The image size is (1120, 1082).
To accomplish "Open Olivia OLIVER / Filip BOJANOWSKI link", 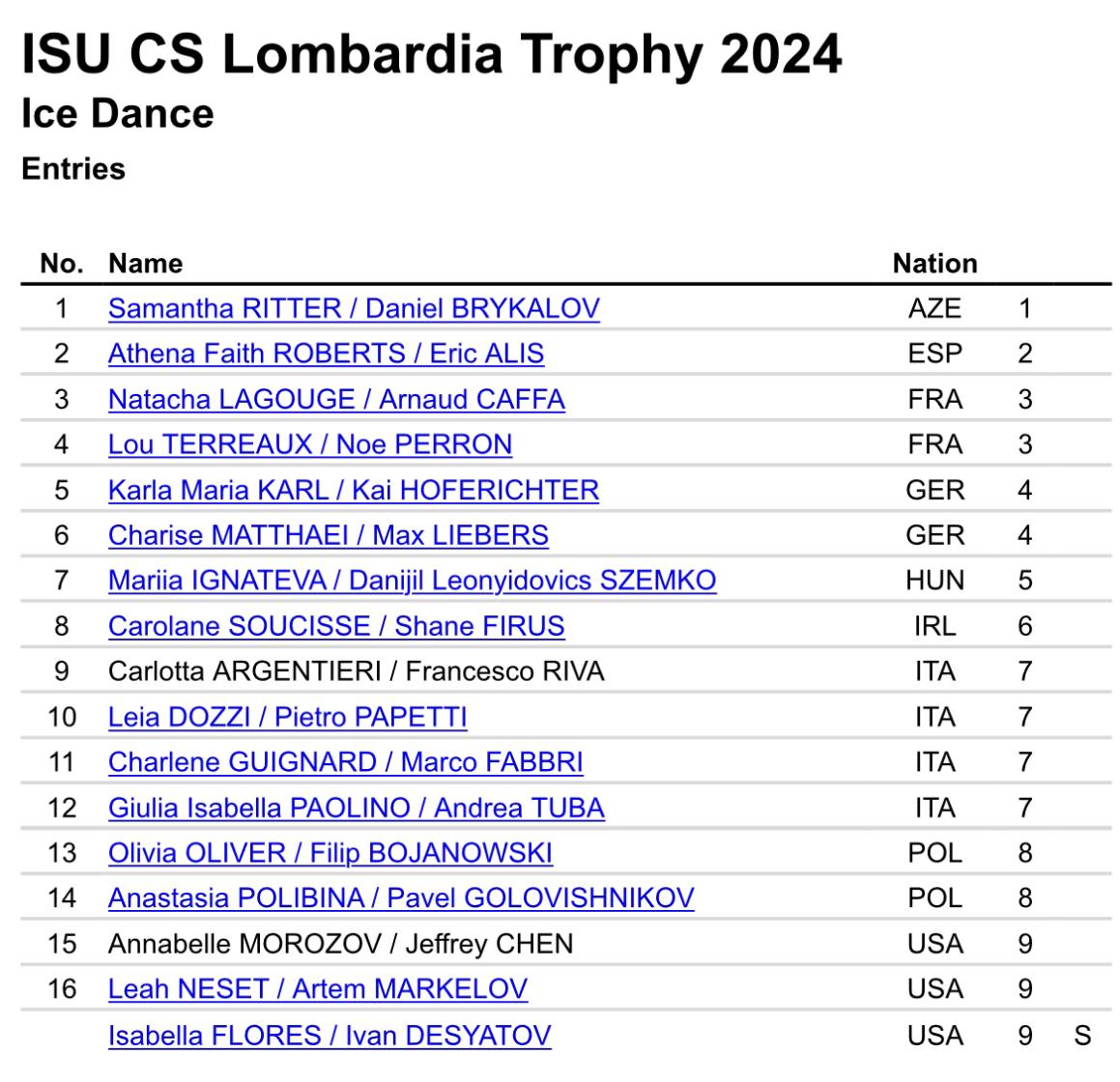I will pos(330,853).
